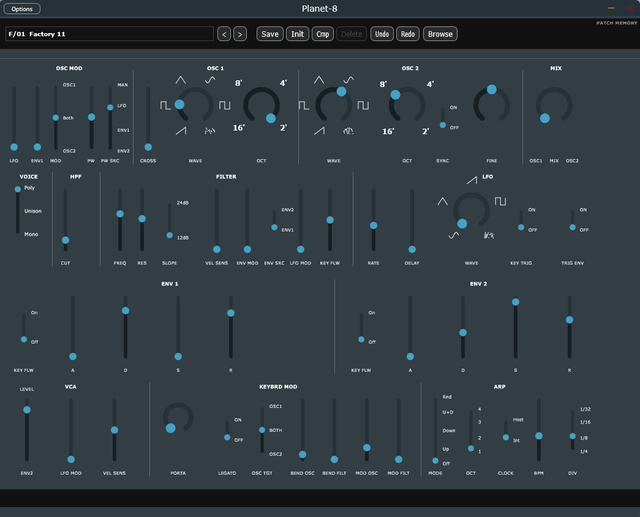Viewport: 640px width, 517px height.
Task: Select the OSC 2 narrow pulse wave icon
Action: tap(304, 105)
